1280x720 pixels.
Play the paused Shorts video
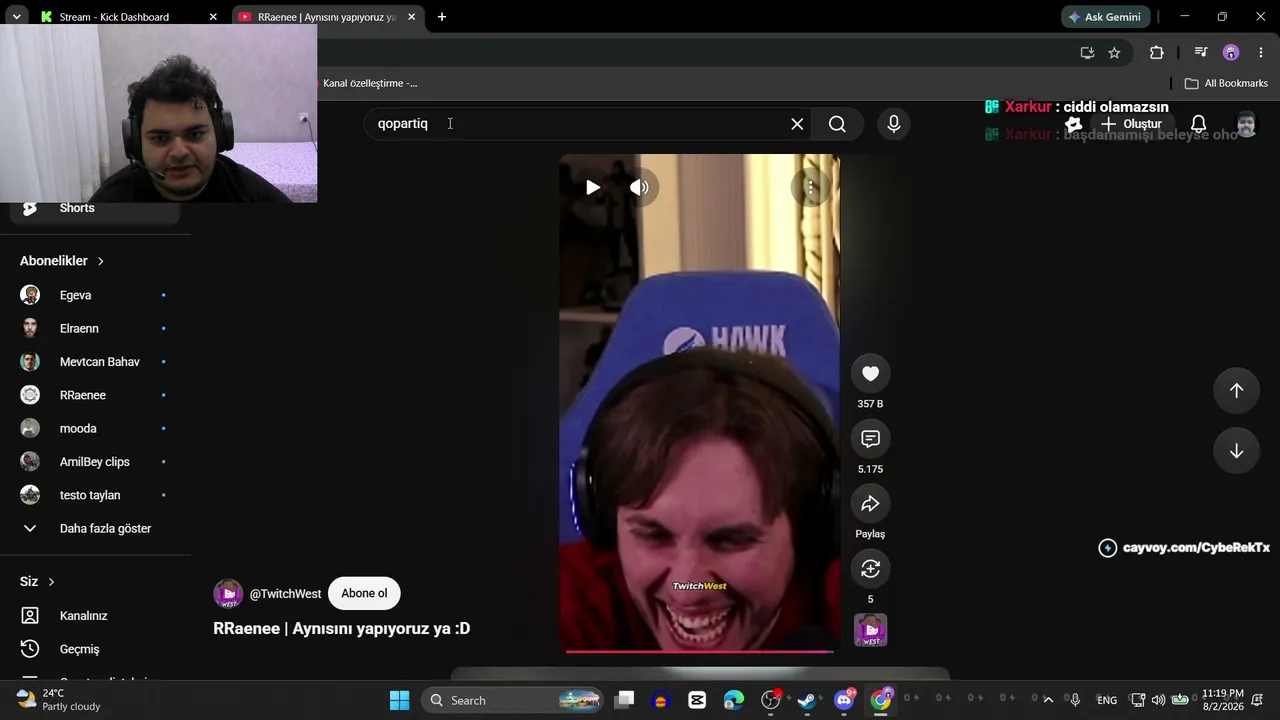click(593, 187)
